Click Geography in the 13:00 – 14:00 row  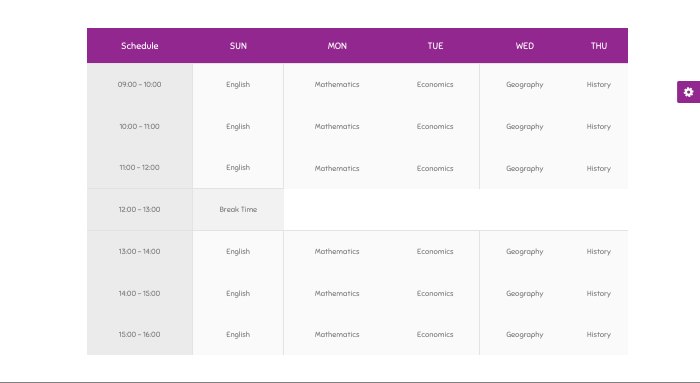[x=525, y=251]
